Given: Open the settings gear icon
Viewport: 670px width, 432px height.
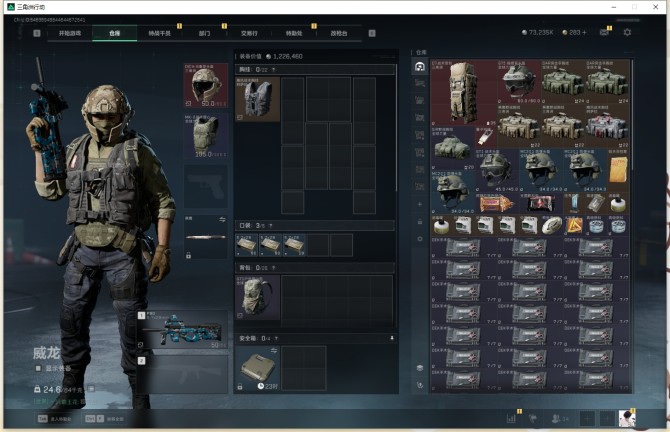Looking at the screenshot, I should pyautogui.click(x=627, y=32).
